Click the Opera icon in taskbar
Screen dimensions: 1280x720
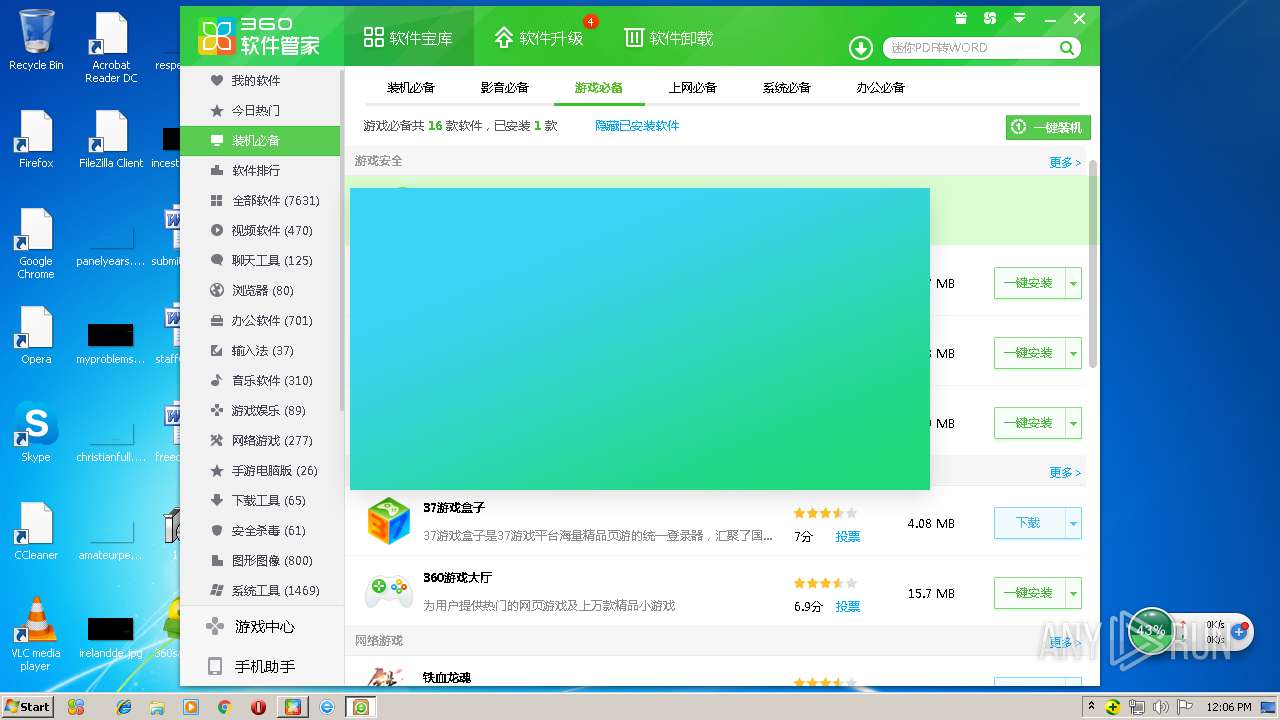click(259, 707)
